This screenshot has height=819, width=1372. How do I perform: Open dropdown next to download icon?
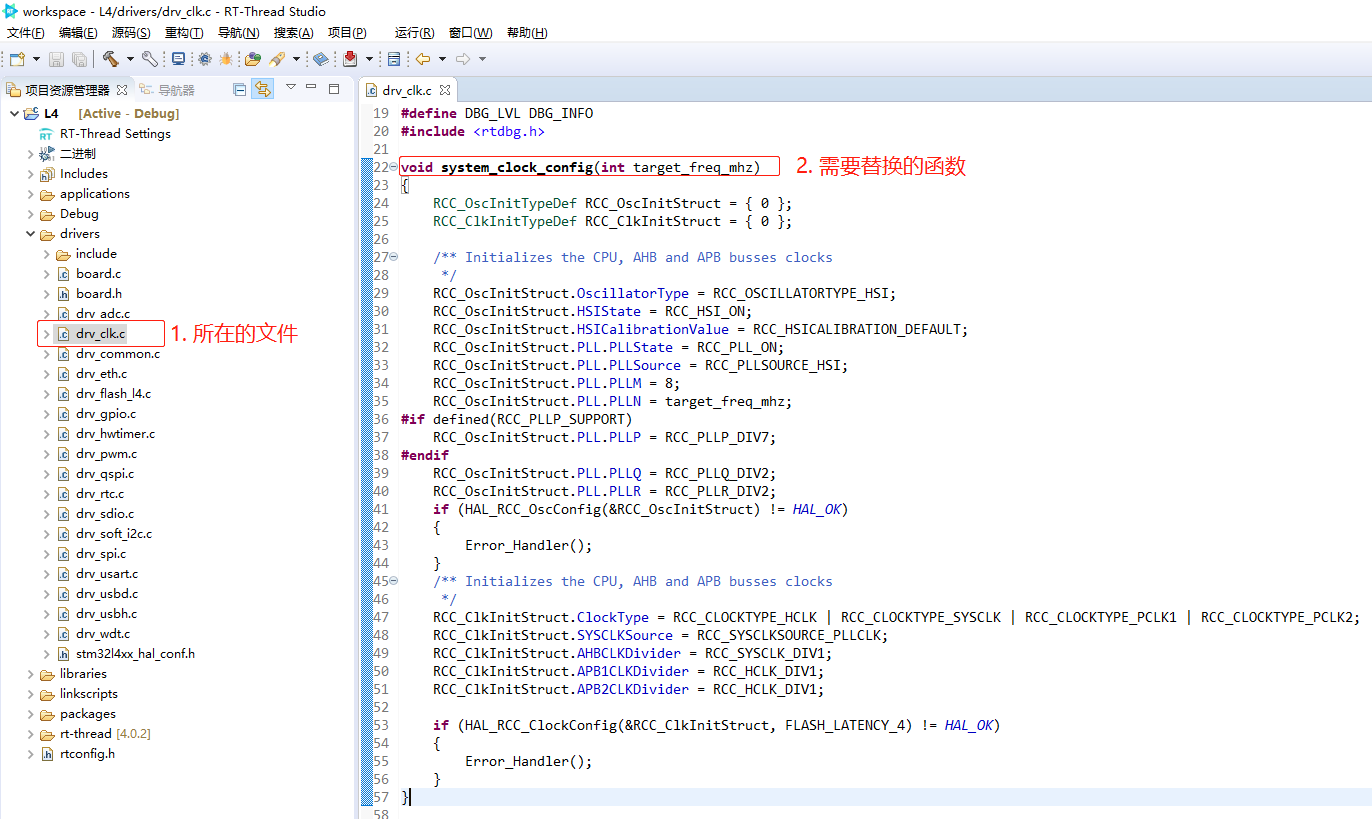369,59
